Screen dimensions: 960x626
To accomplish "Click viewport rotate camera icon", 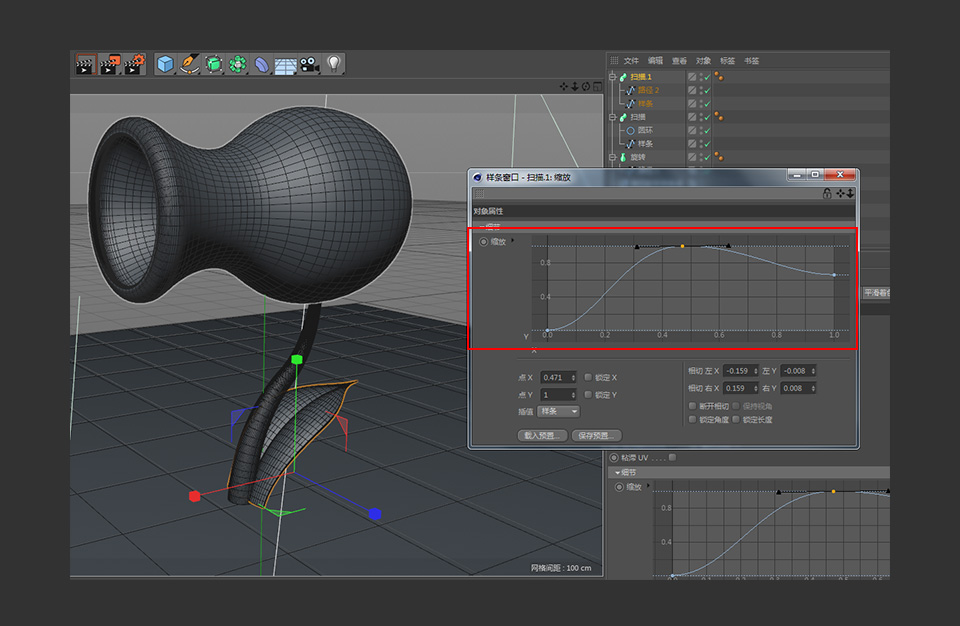I will 586,86.
